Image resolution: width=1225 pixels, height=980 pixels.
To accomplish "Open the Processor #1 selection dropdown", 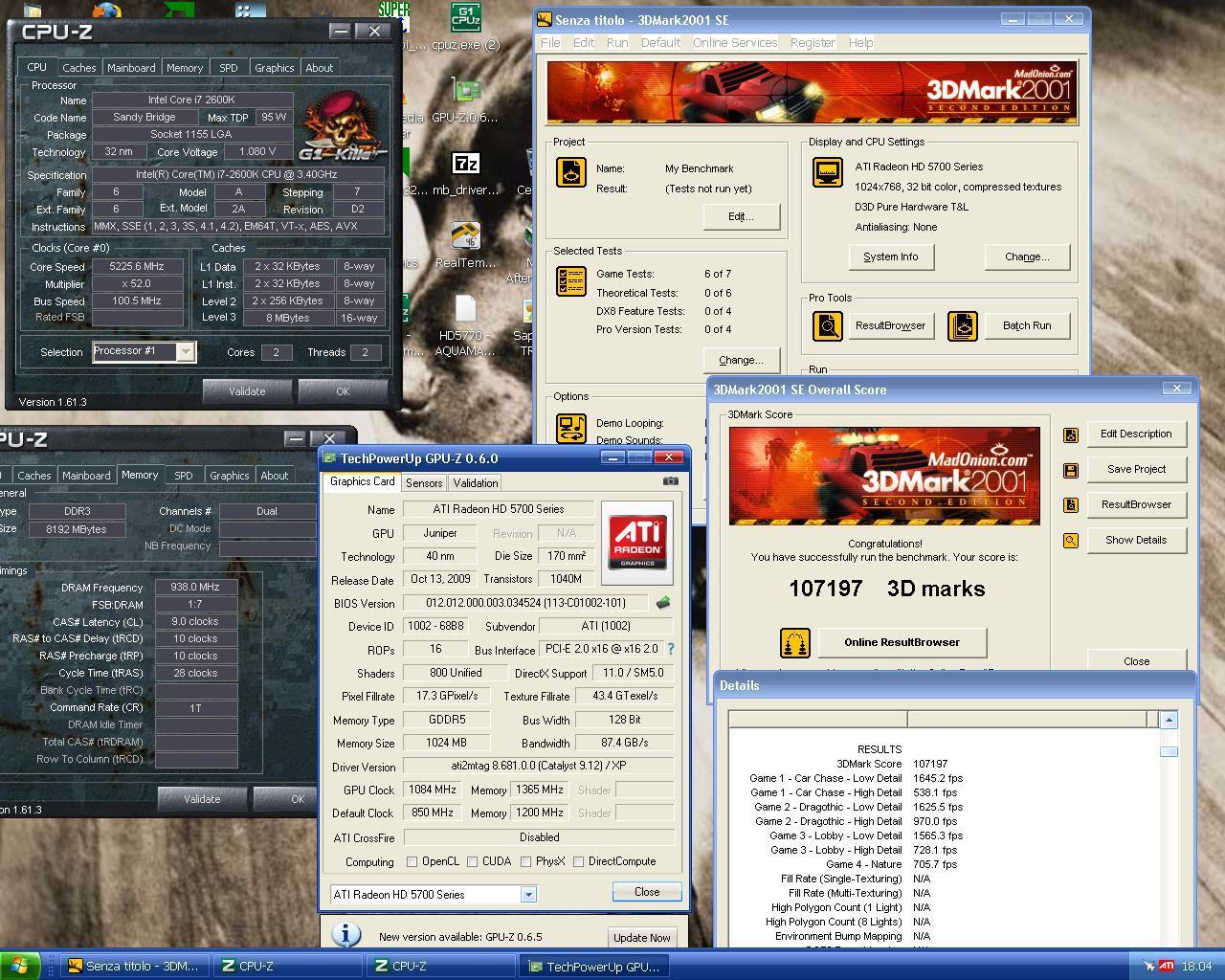I will coord(186,351).
